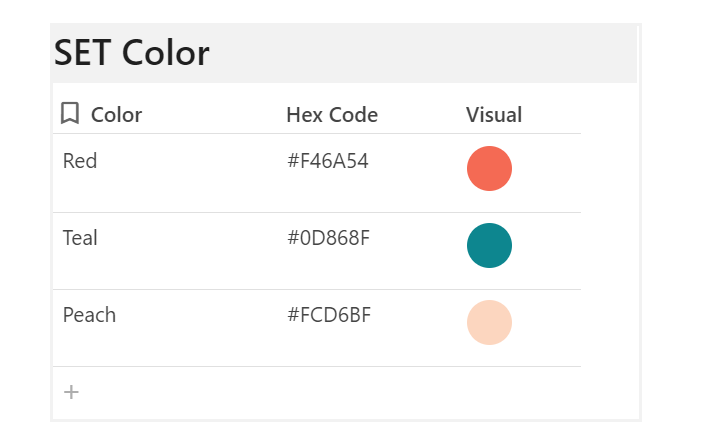Image resolution: width=727 pixels, height=435 pixels.
Task: Click the #0D868F hex code cell
Action: [329, 238]
